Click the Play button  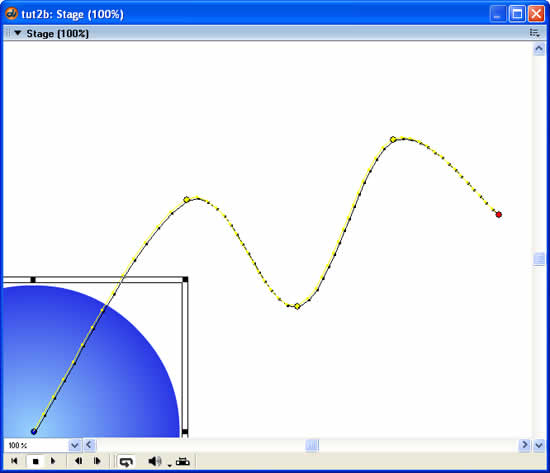point(53,461)
